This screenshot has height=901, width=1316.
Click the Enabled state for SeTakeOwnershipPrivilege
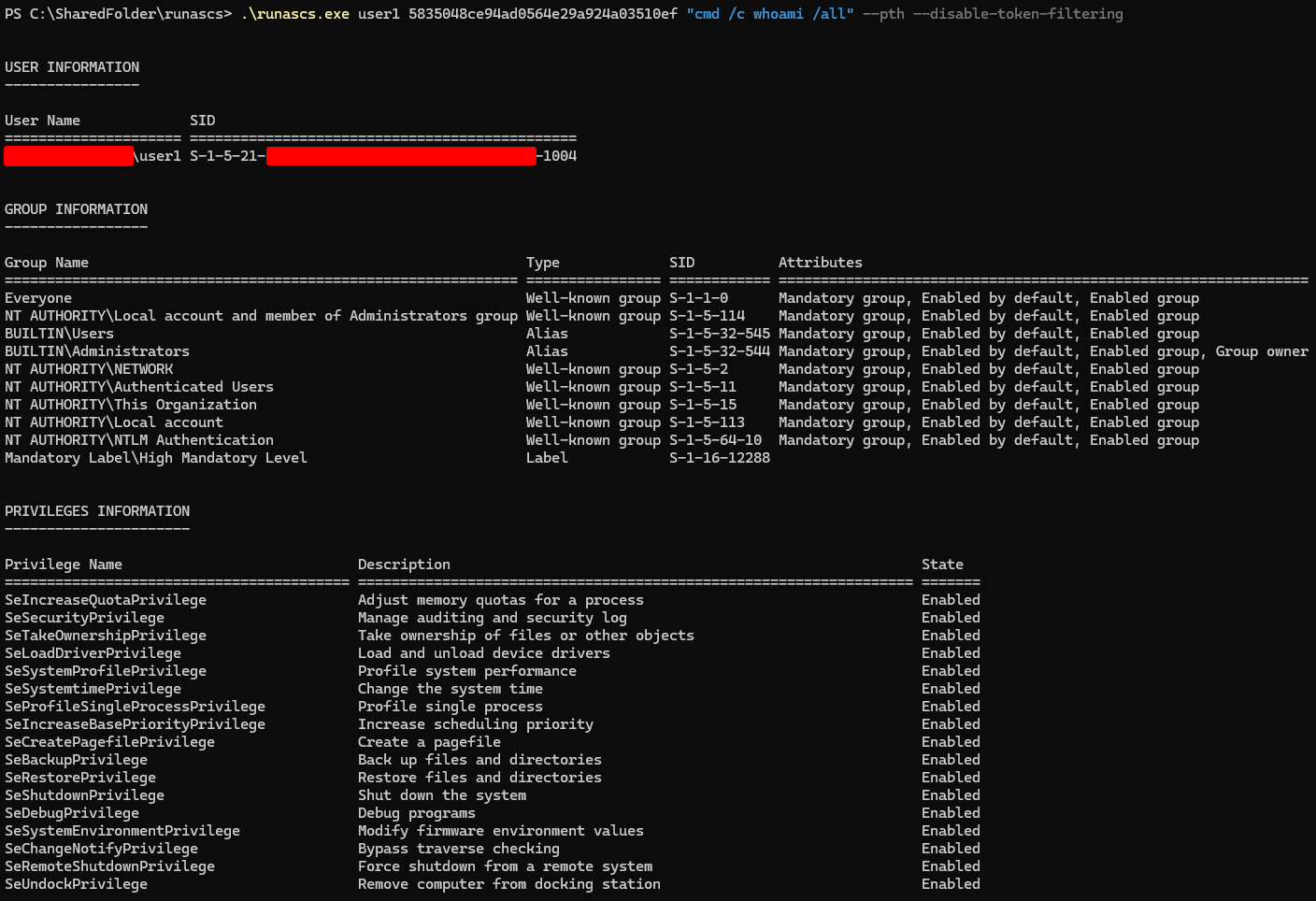coord(951,636)
